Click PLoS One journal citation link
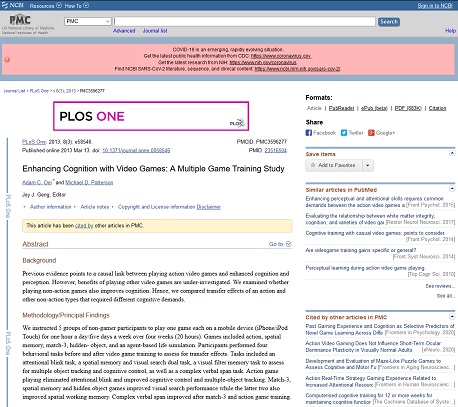The height and width of the screenshot is (407, 458). click(34, 142)
